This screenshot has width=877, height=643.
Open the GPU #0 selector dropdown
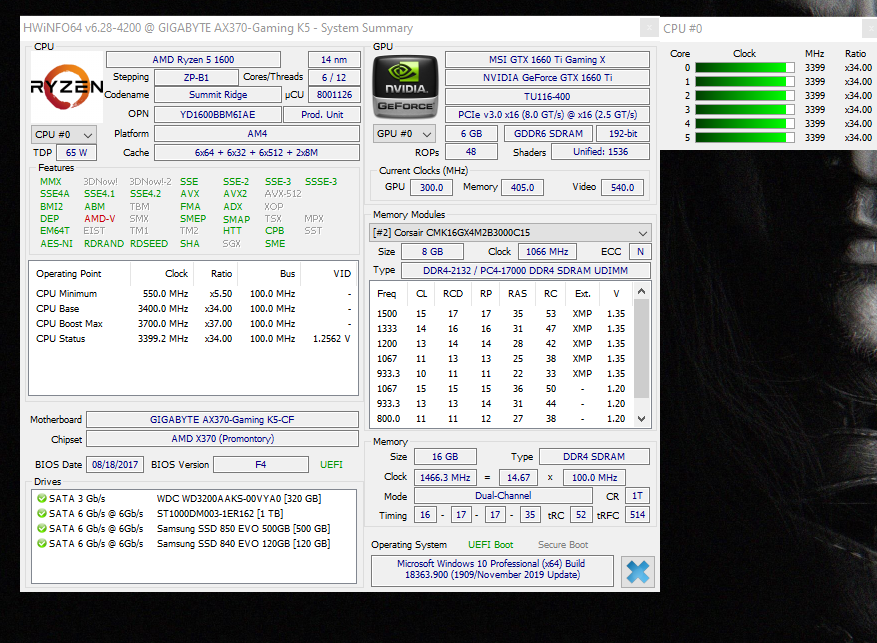click(x=405, y=134)
